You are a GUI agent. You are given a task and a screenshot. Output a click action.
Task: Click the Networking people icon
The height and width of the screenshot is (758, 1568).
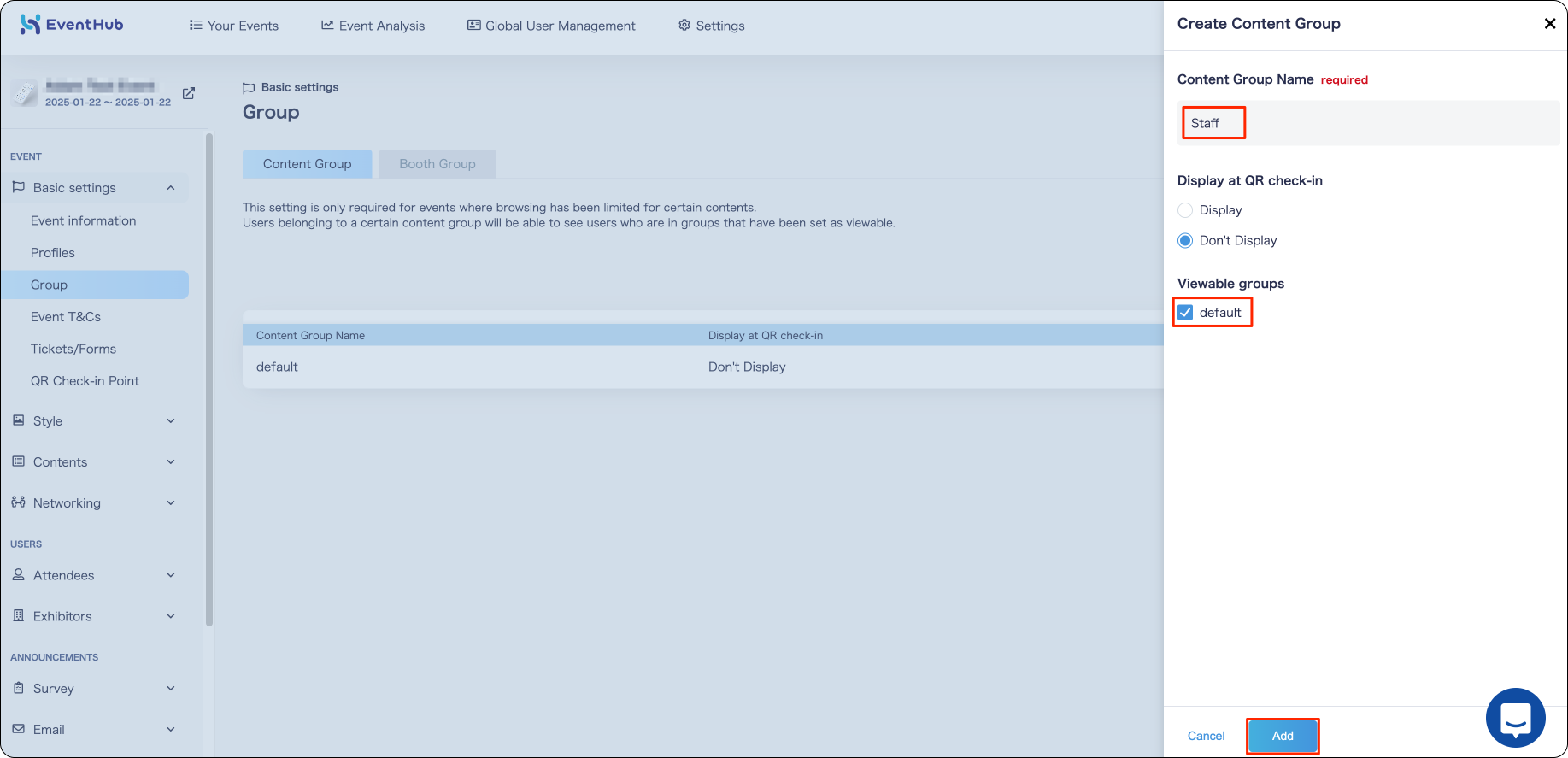(19, 502)
